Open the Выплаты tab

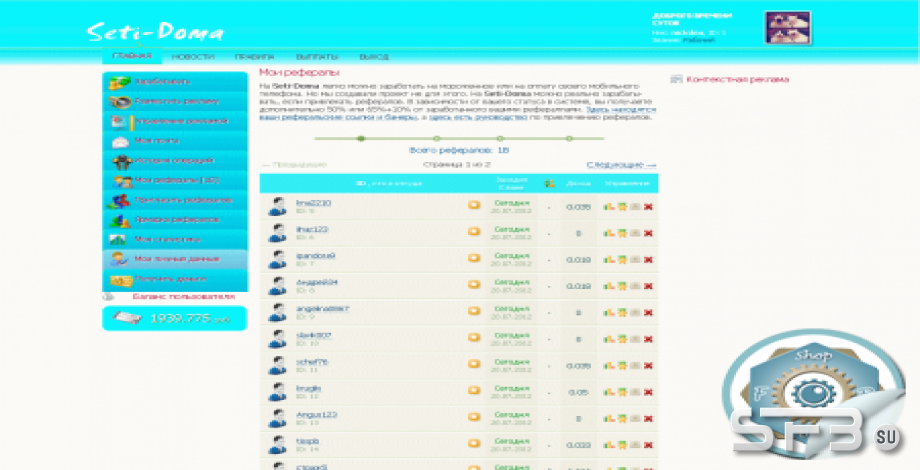click(x=317, y=57)
